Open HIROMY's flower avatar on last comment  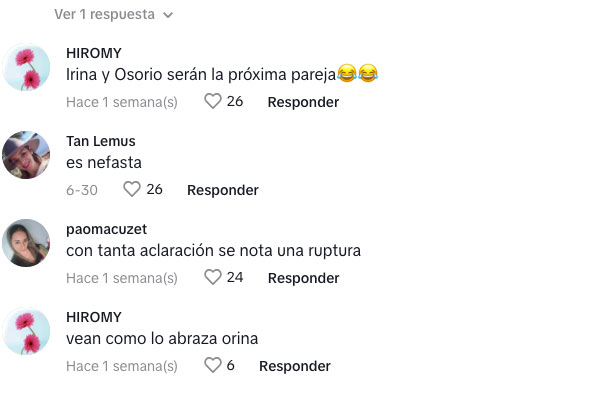(x=26, y=331)
